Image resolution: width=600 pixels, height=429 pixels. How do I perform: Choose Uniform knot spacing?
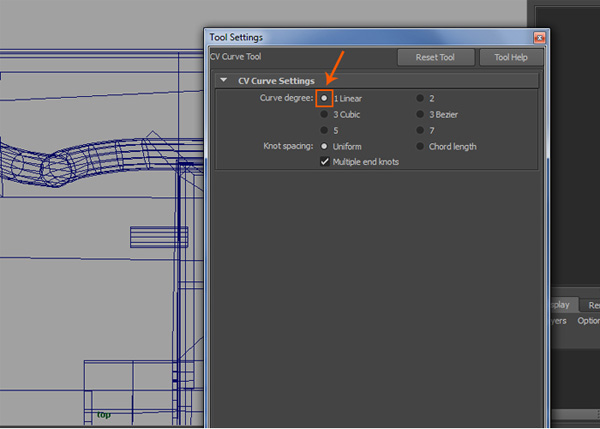pos(325,146)
